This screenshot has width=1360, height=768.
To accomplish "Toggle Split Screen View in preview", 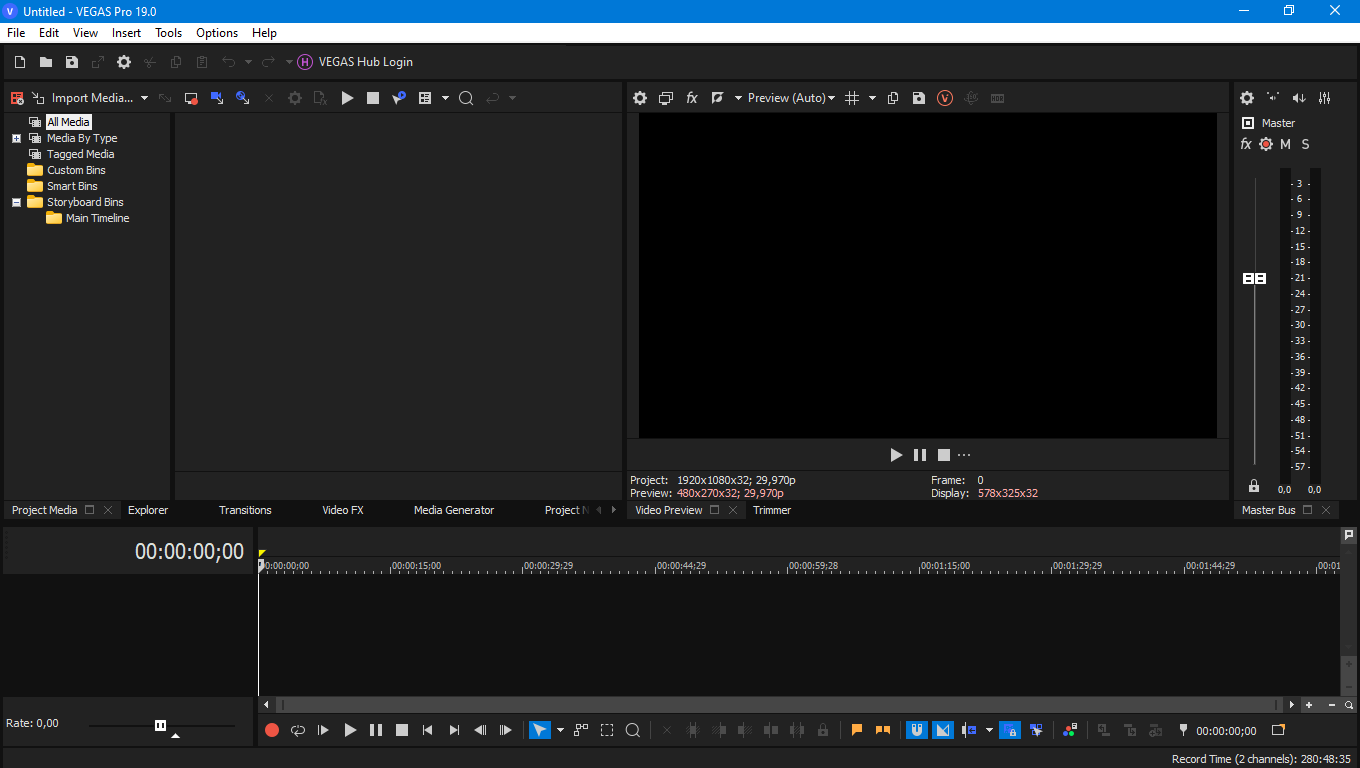I will click(717, 98).
